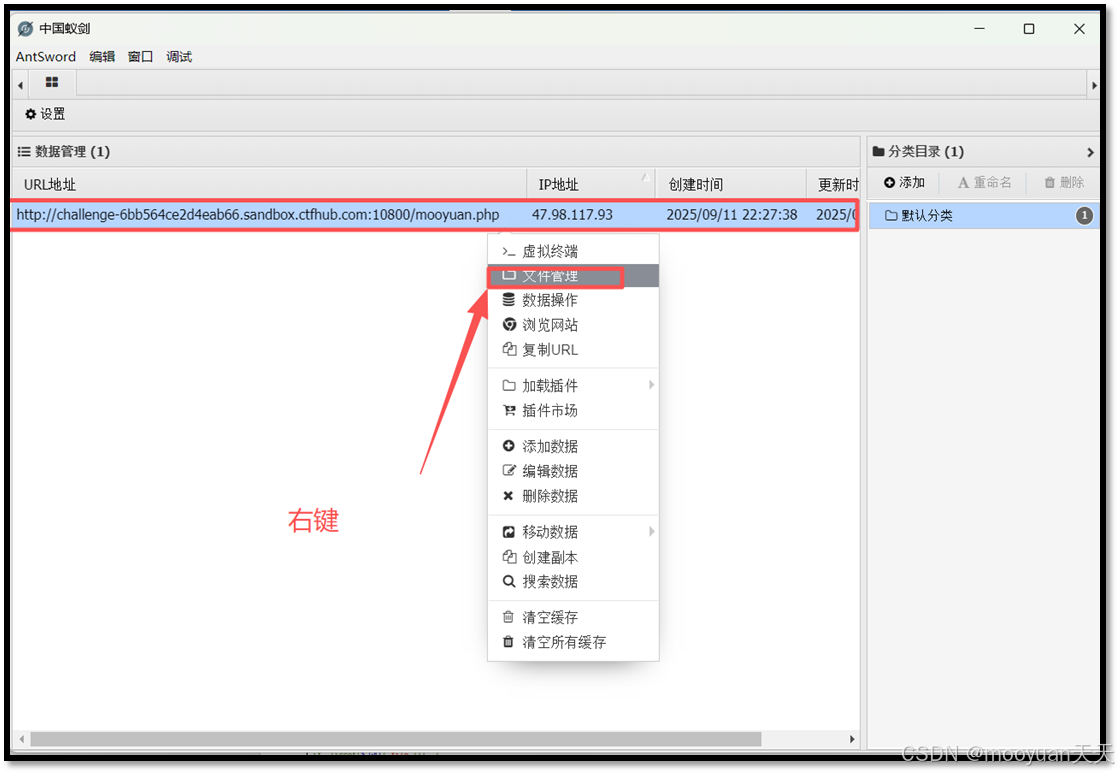This screenshot has width=1119, height=774.
Task: Click tab bar right scroll arrow
Action: (1094, 86)
